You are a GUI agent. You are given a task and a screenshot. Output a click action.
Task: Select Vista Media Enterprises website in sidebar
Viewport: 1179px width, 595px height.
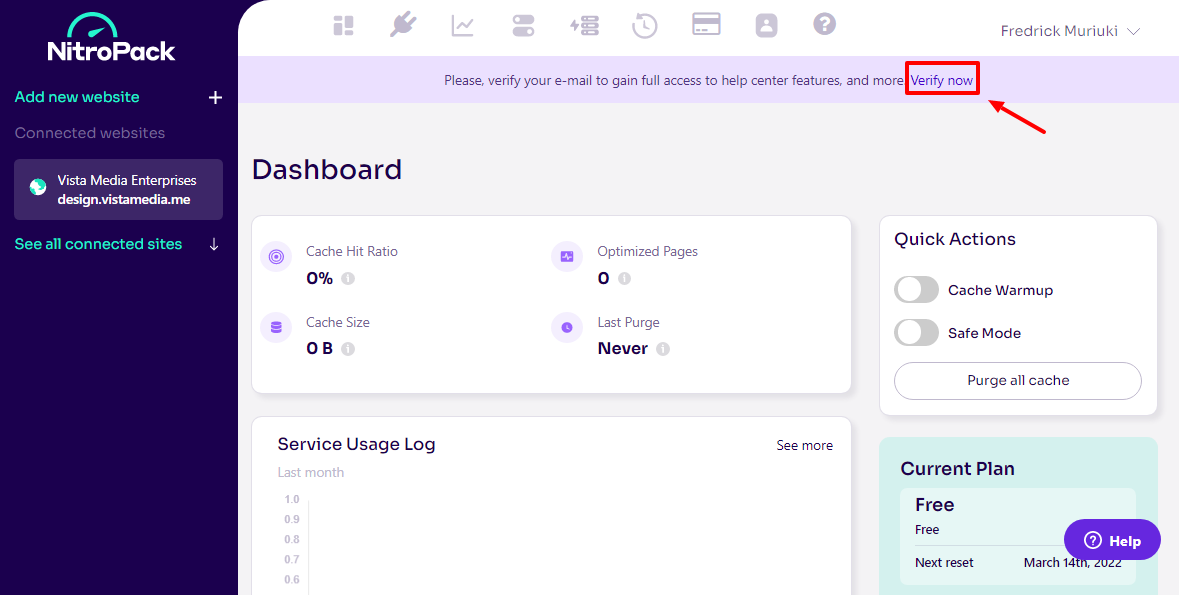(118, 190)
